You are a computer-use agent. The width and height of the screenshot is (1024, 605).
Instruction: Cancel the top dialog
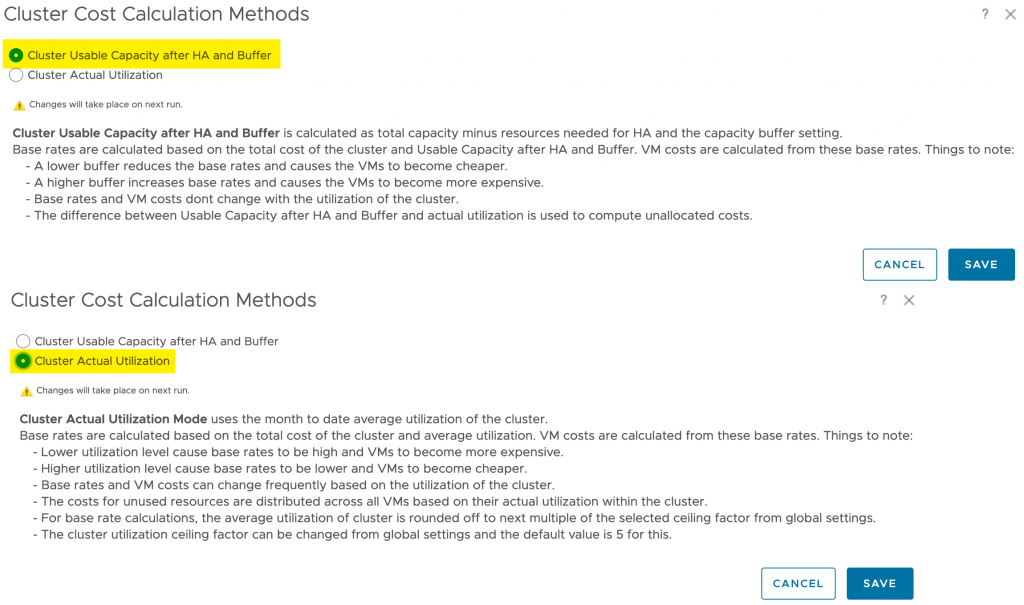tap(899, 264)
